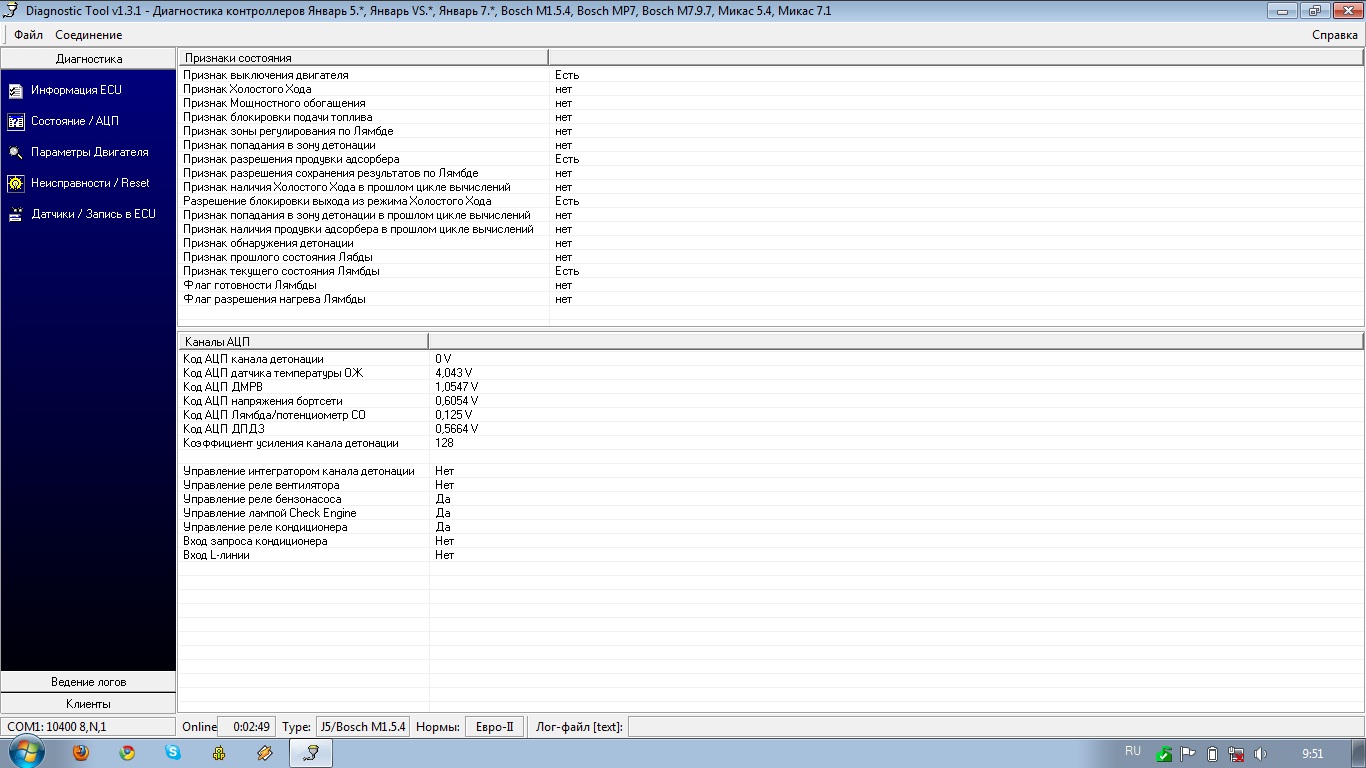Select row Код АЦП ДПДЗ
The height and width of the screenshot is (768, 1366).
coord(771,429)
